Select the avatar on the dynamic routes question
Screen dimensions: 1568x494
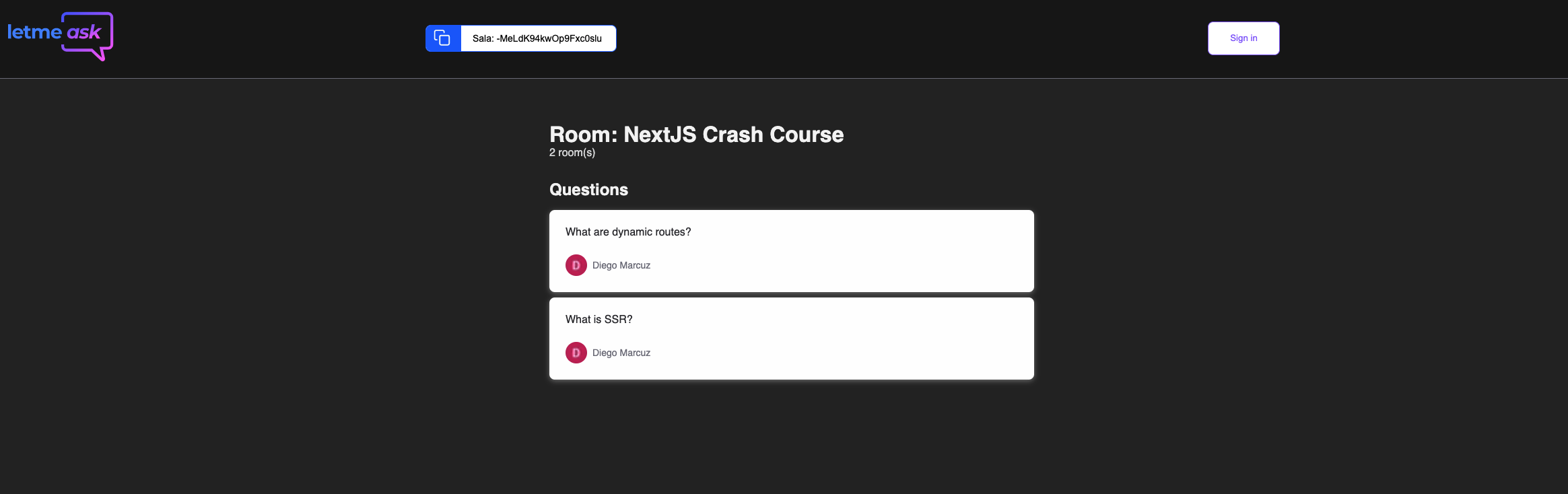[576, 265]
